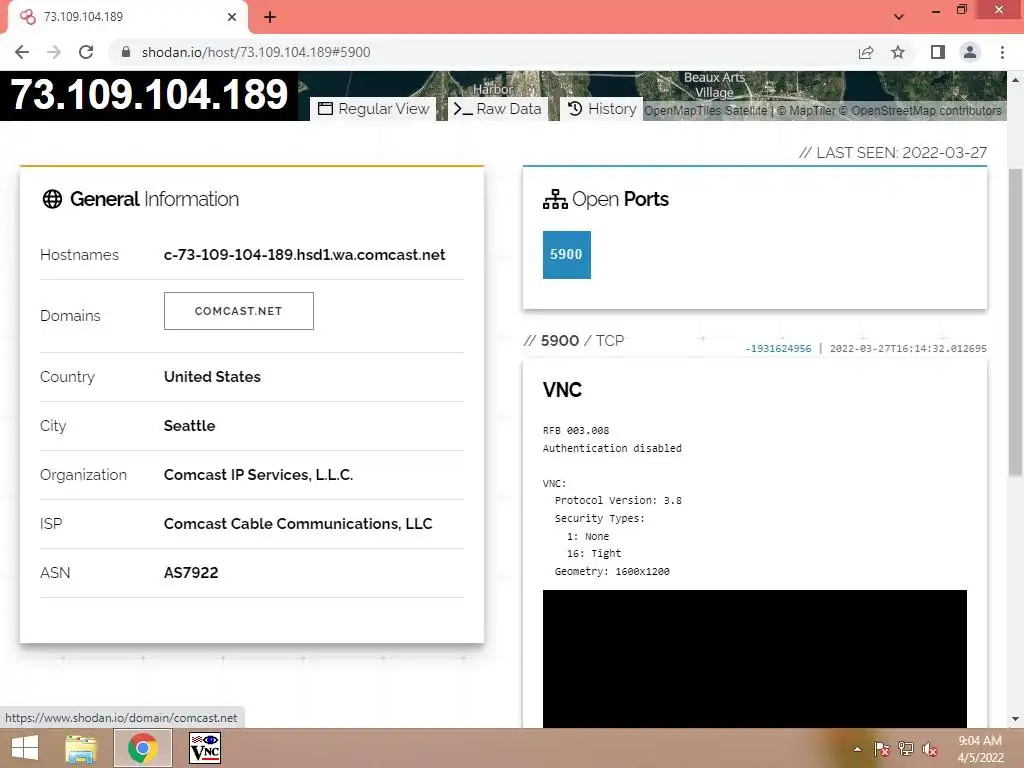The width and height of the screenshot is (1024, 768).
Task: Click the Authentication disabled line
Action: coord(612,449)
